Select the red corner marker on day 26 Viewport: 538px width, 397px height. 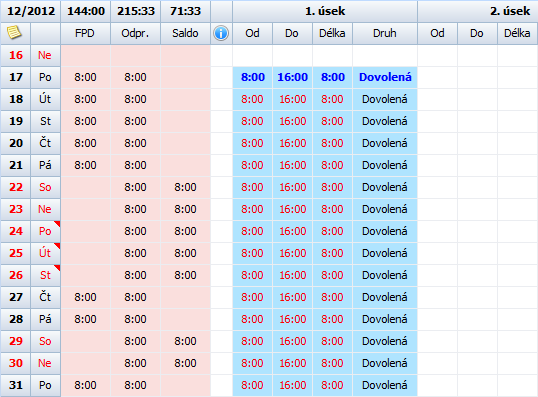(x=57, y=268)
